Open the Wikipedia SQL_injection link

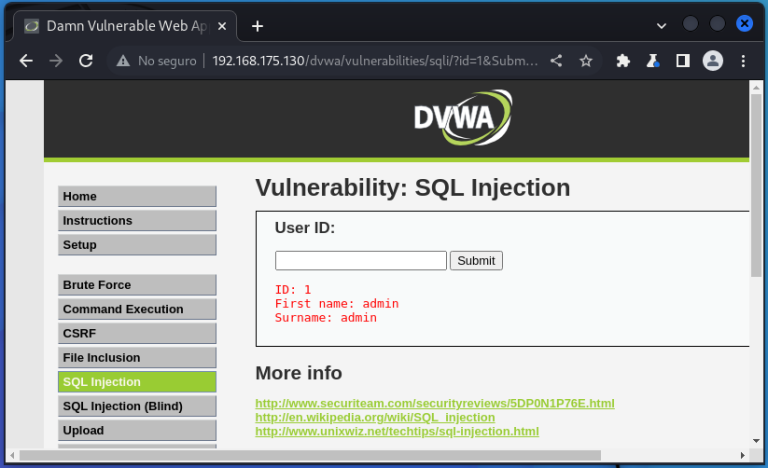click(x=375, y=417)
